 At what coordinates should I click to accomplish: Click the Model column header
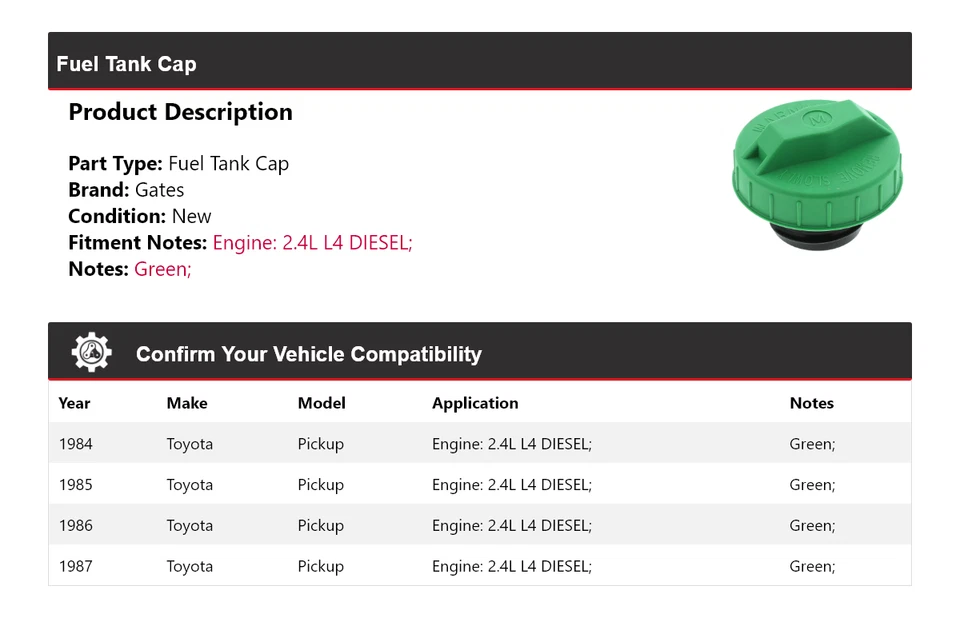point(321,403)
